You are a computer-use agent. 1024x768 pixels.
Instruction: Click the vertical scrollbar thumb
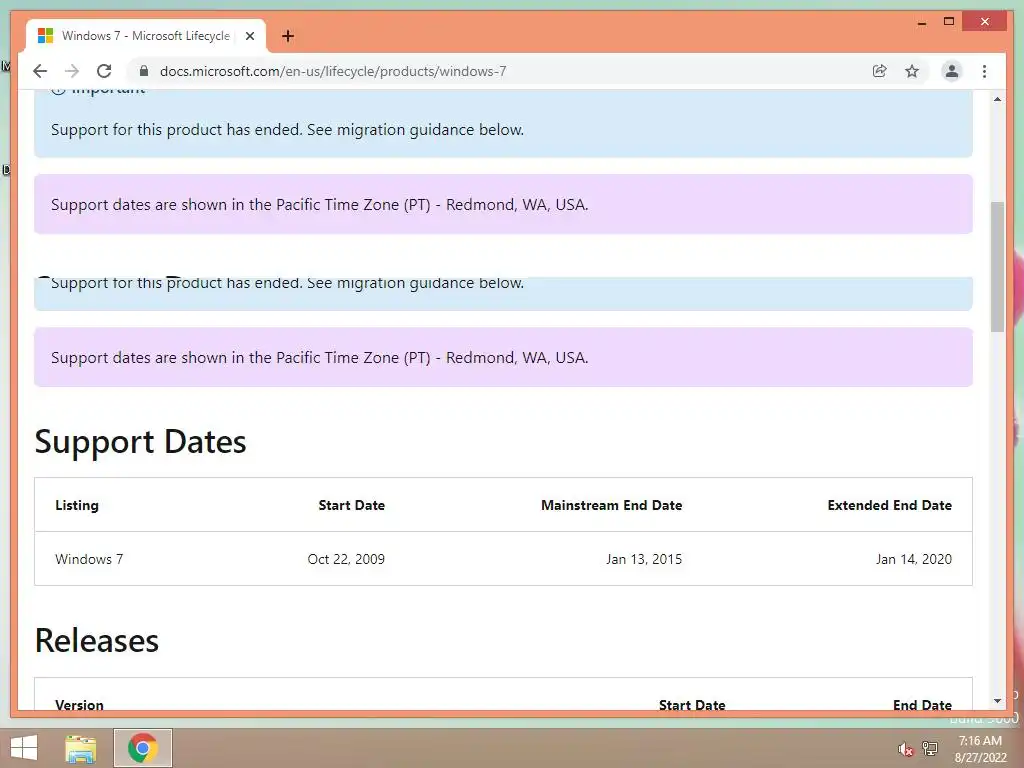pos(997,267)
